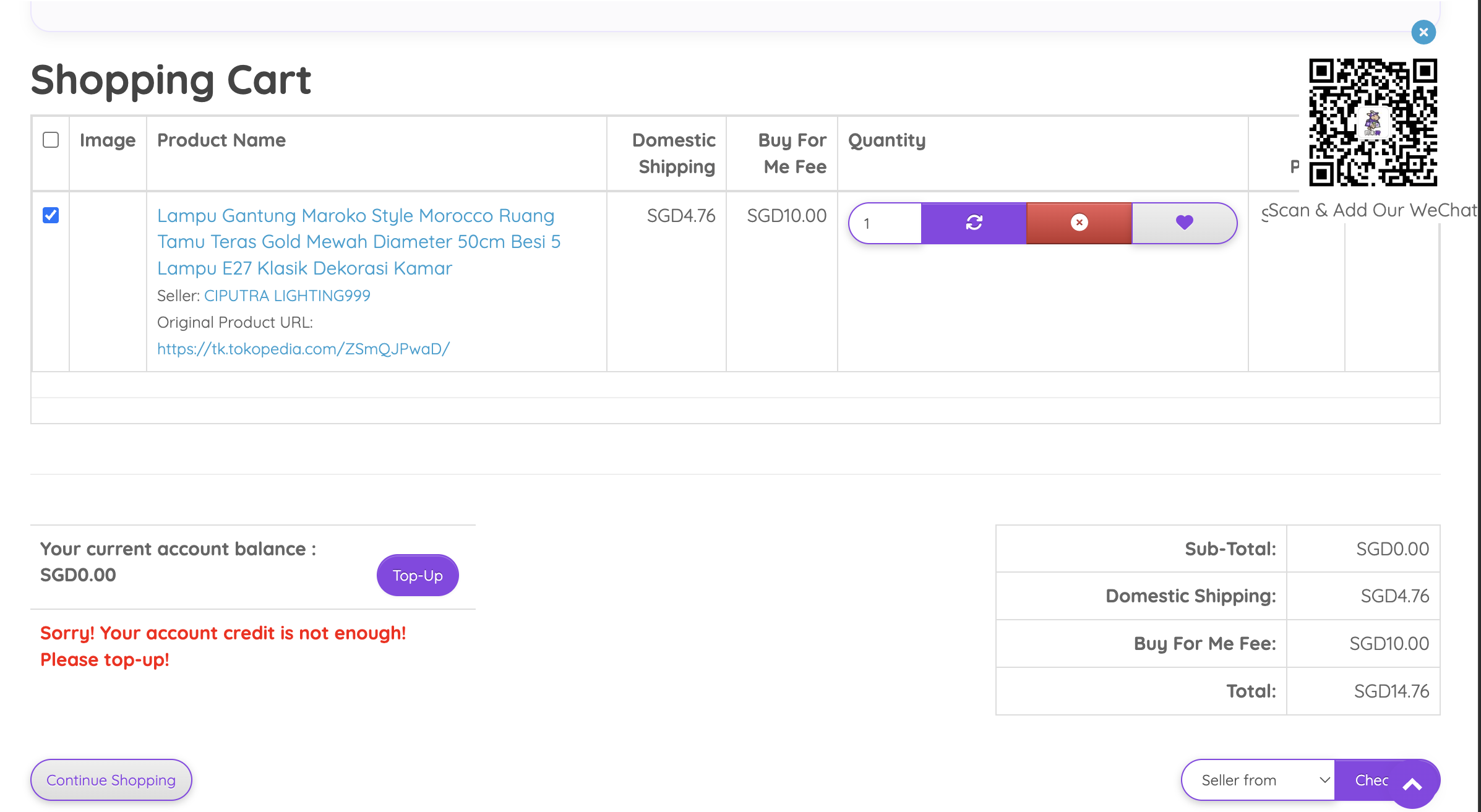Open the tokopedia original product URL
Image resolution: width=1481 pixels, height=812 pixels.
tap(303, 349)
